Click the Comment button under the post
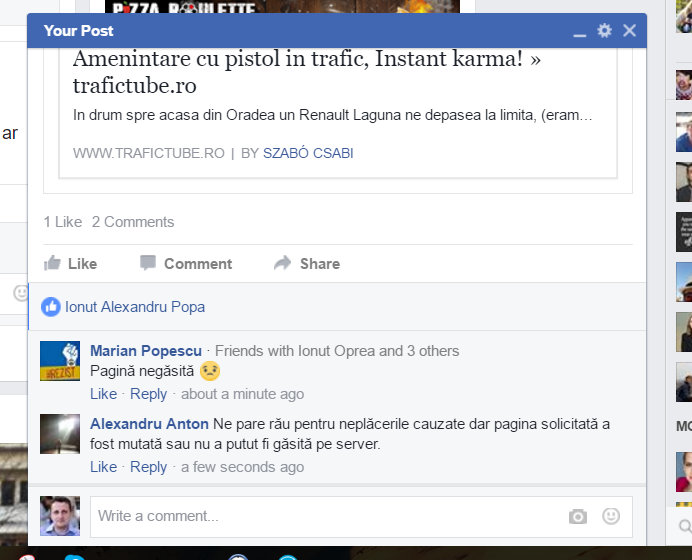Image resolution: width=692 pixels, height=560 pixels. pos(186,263)
